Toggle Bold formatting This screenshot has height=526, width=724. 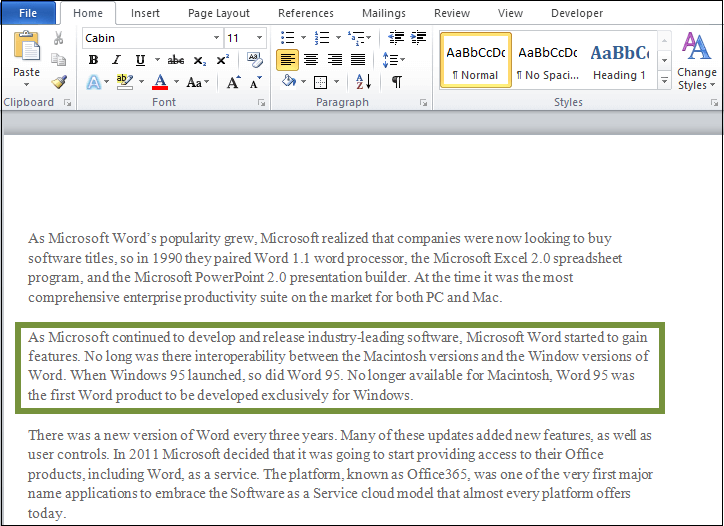(93, 60)
